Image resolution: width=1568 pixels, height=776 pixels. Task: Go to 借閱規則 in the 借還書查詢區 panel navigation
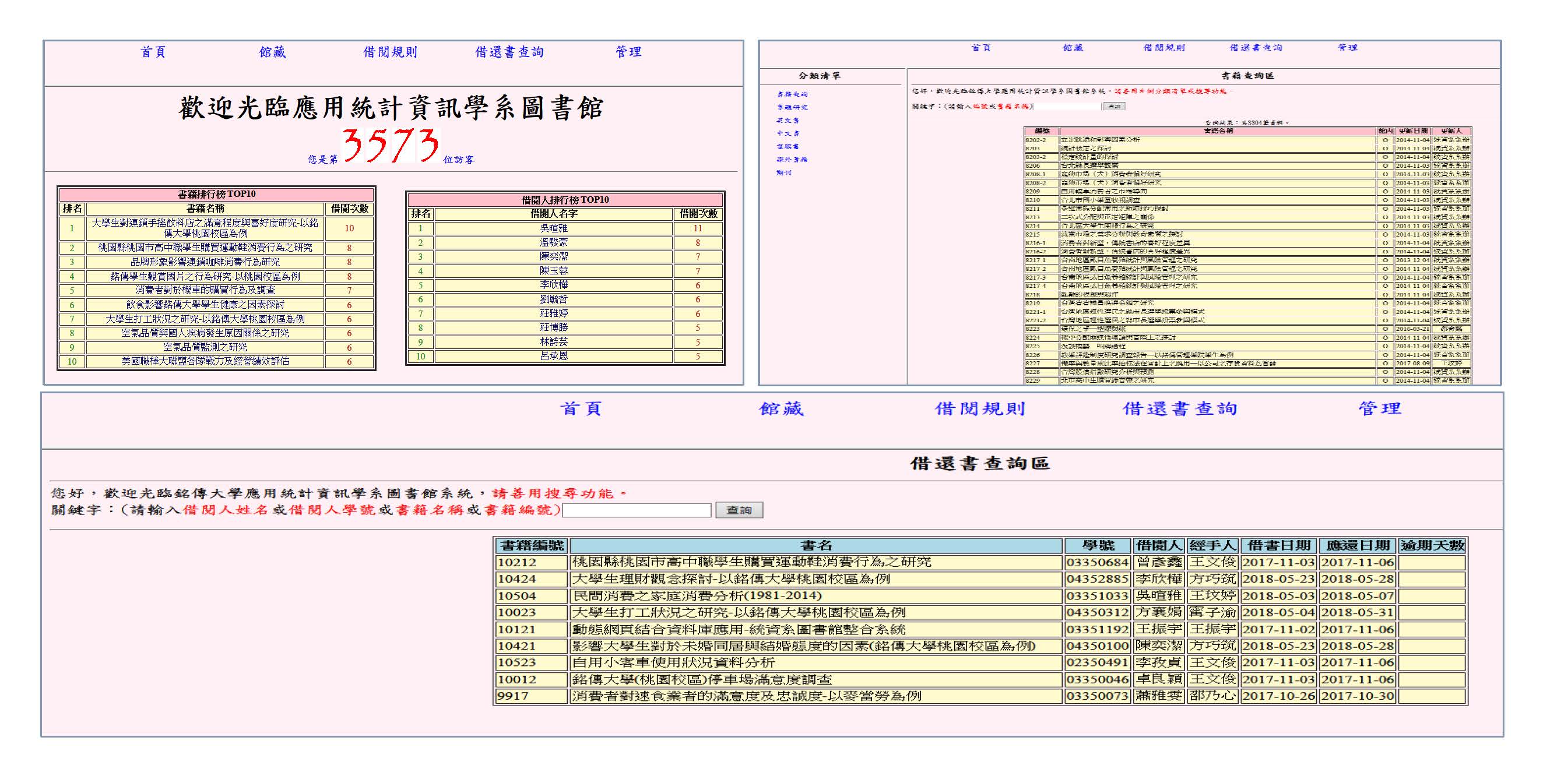(980, 408)
